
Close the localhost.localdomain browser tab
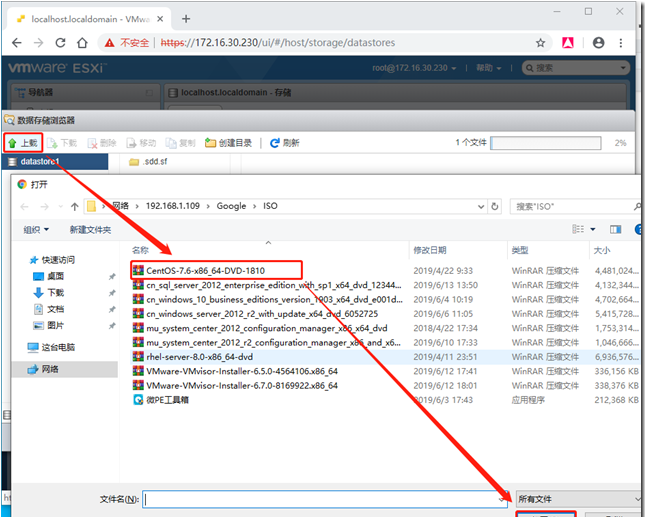(x=160, y=19)
